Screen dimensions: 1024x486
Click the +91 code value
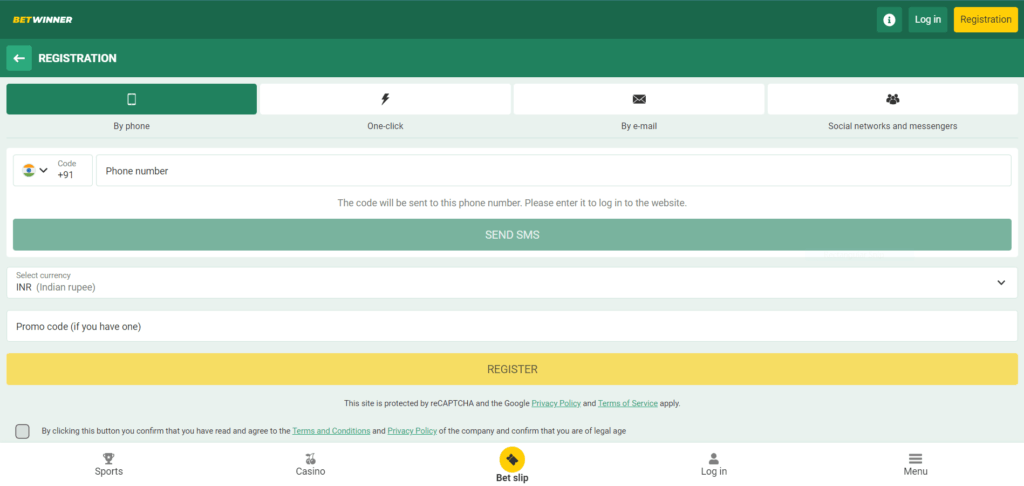pyautogui.click(x=65, y=175)
